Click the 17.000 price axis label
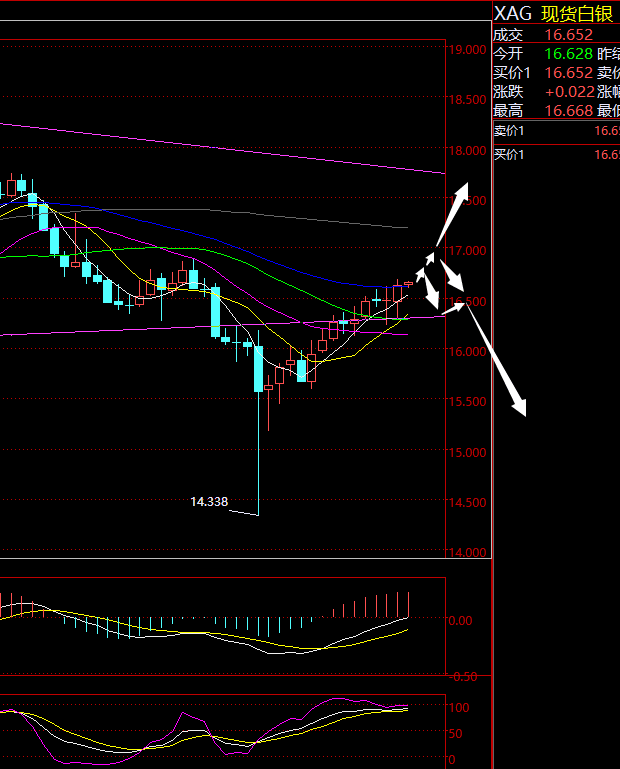Image resolution: width=620 pixels, height=769 pixels. 467,251
